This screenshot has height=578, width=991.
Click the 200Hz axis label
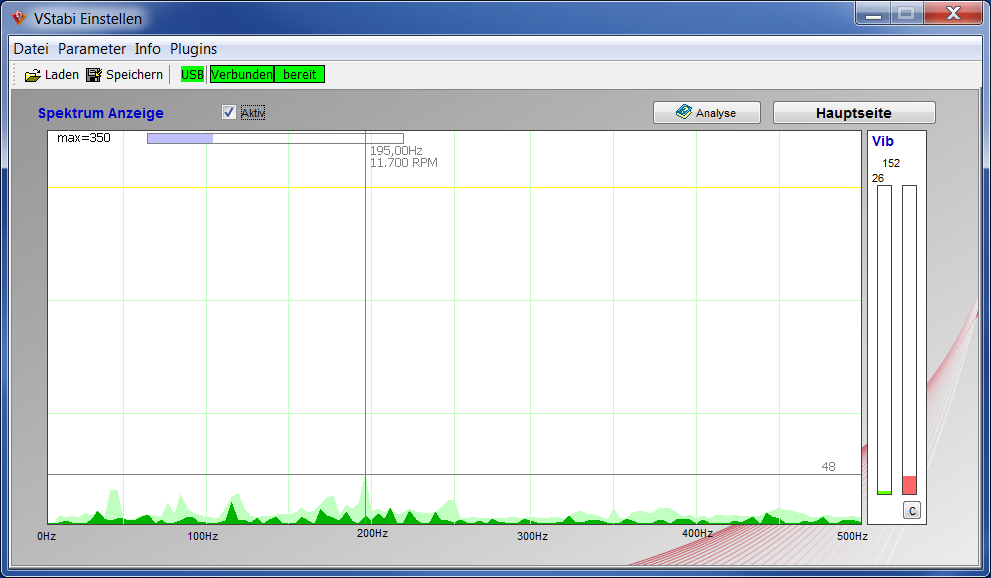click(372, 533)
